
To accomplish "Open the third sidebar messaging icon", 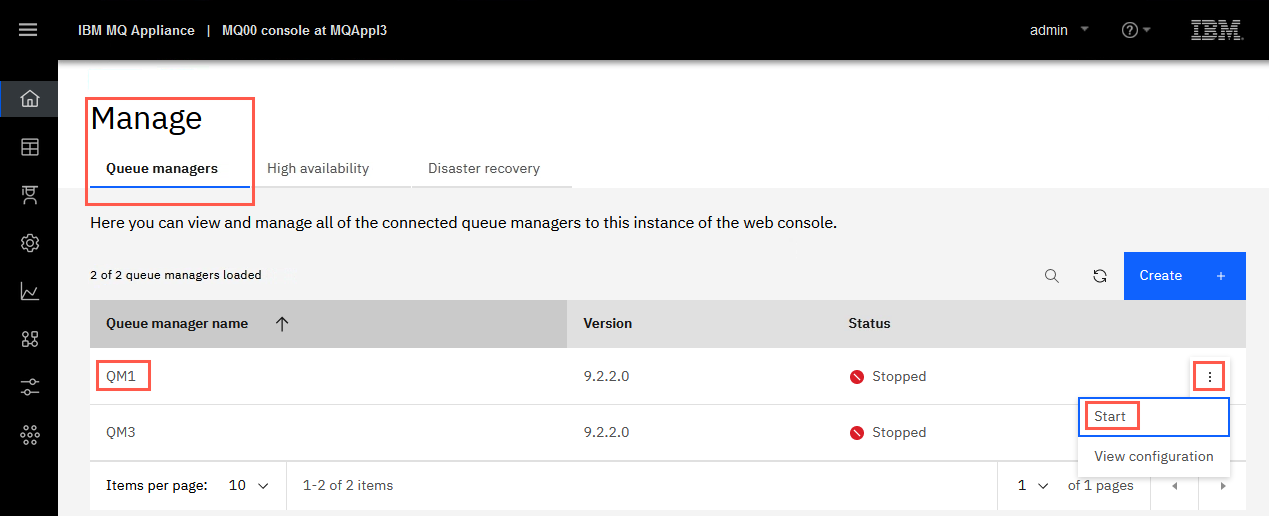I will (29, 195).
